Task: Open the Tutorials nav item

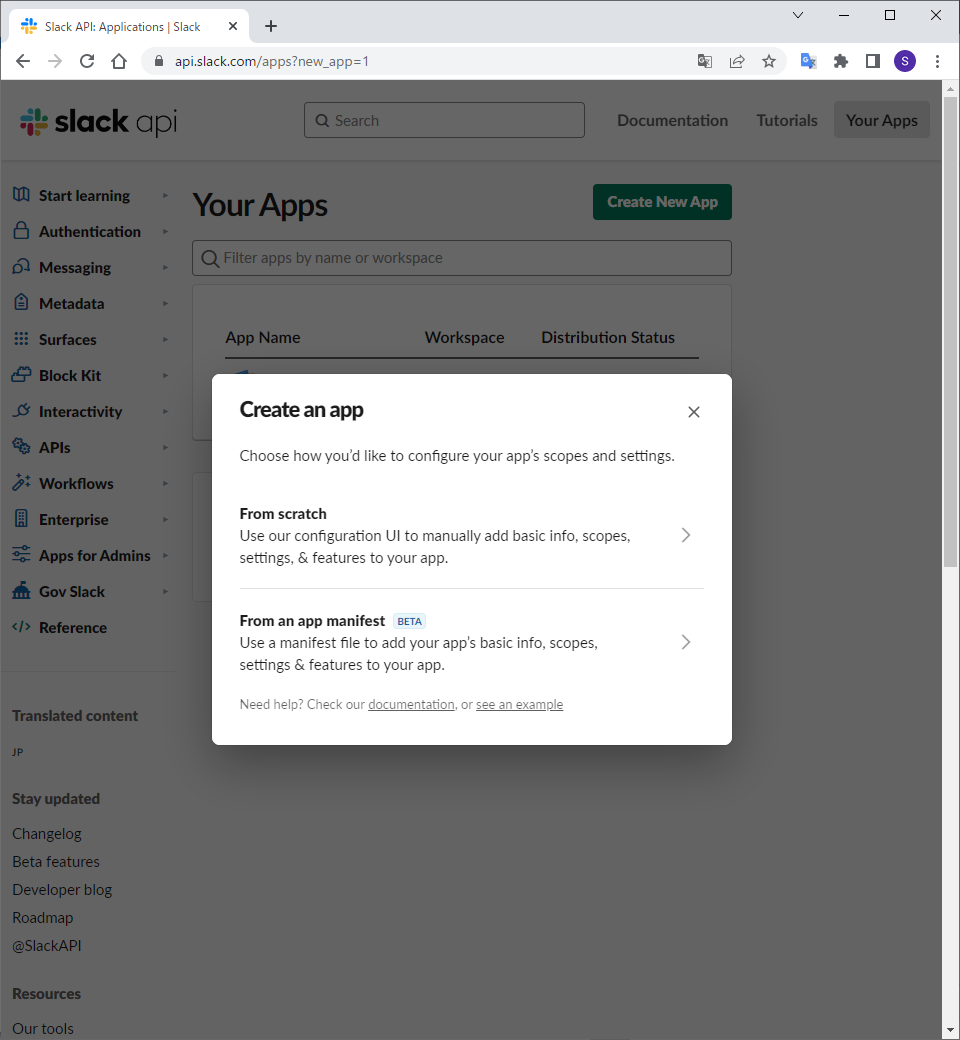Action: pyautogui.click(x=787, y=120)
